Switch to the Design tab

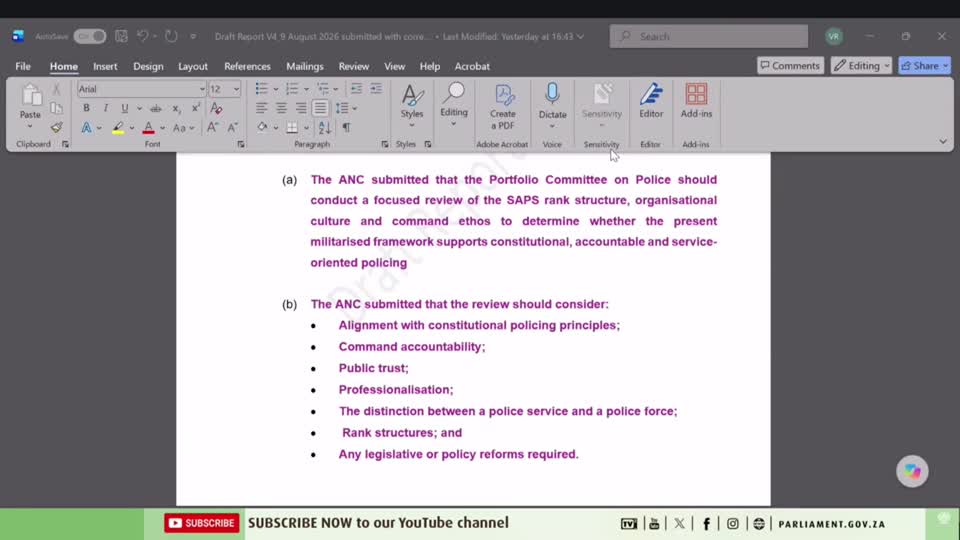click(148, 66)
